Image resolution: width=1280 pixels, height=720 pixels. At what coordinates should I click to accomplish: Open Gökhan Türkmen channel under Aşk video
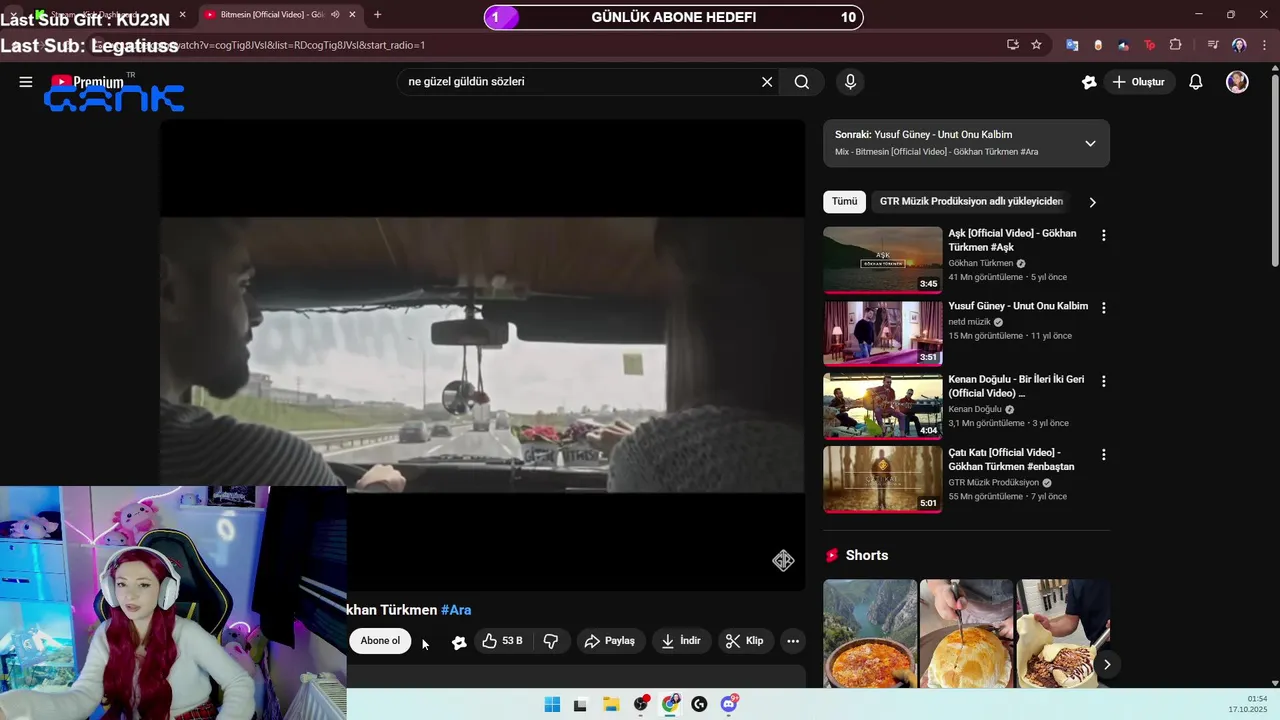click(x=981, y=263)
